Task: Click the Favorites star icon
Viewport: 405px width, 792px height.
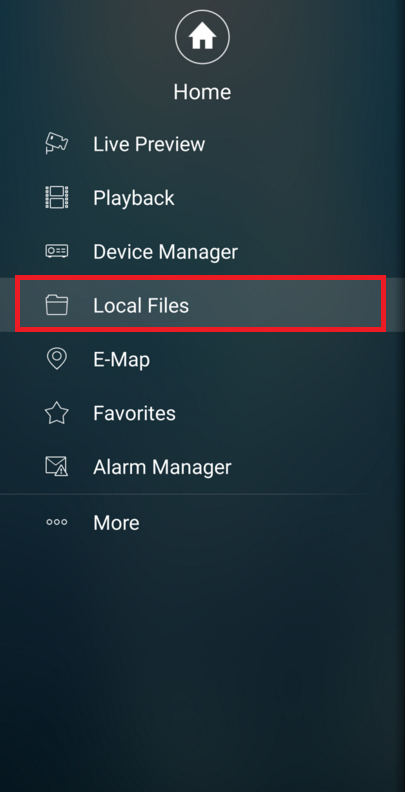Action: 57,413
